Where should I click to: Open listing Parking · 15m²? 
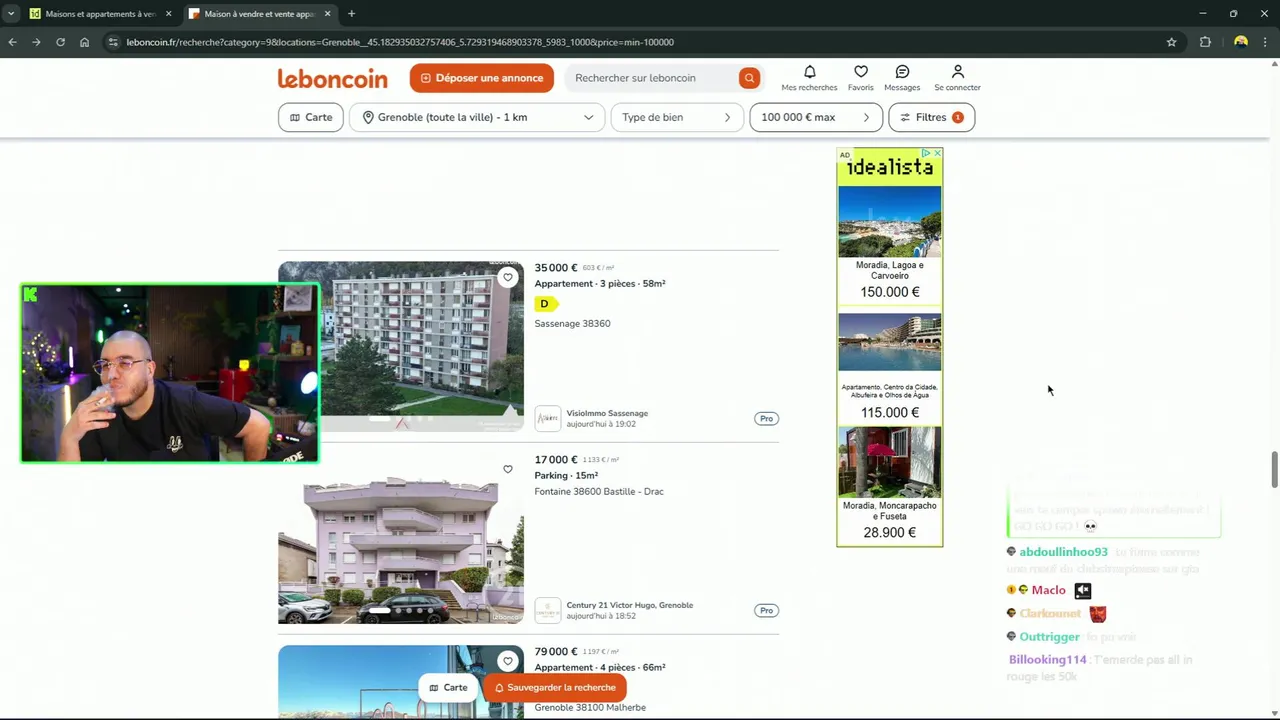566,475
